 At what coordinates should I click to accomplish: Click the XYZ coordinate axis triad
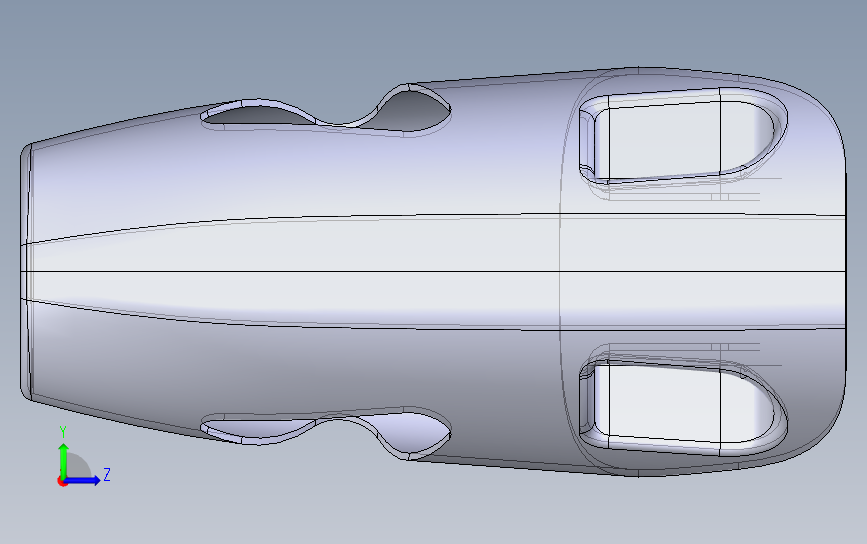83,457
